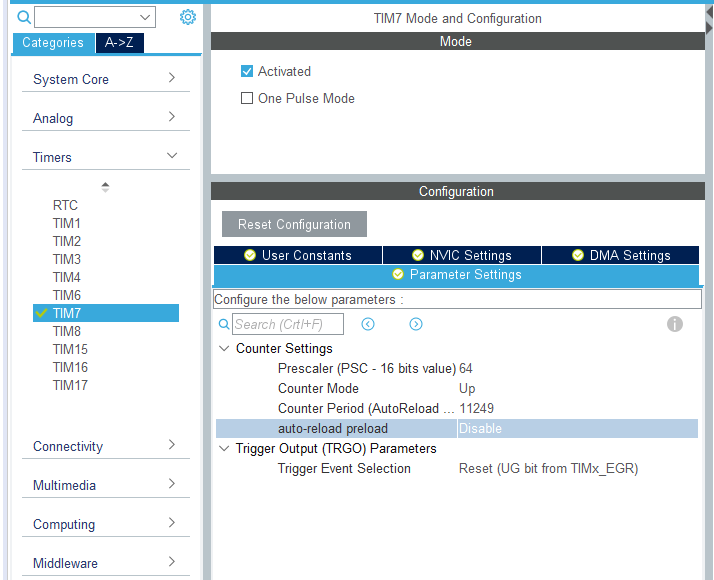Click the next search result arrow
The height and width of the screenshot is (580, 714).
(x=416, y=324)
